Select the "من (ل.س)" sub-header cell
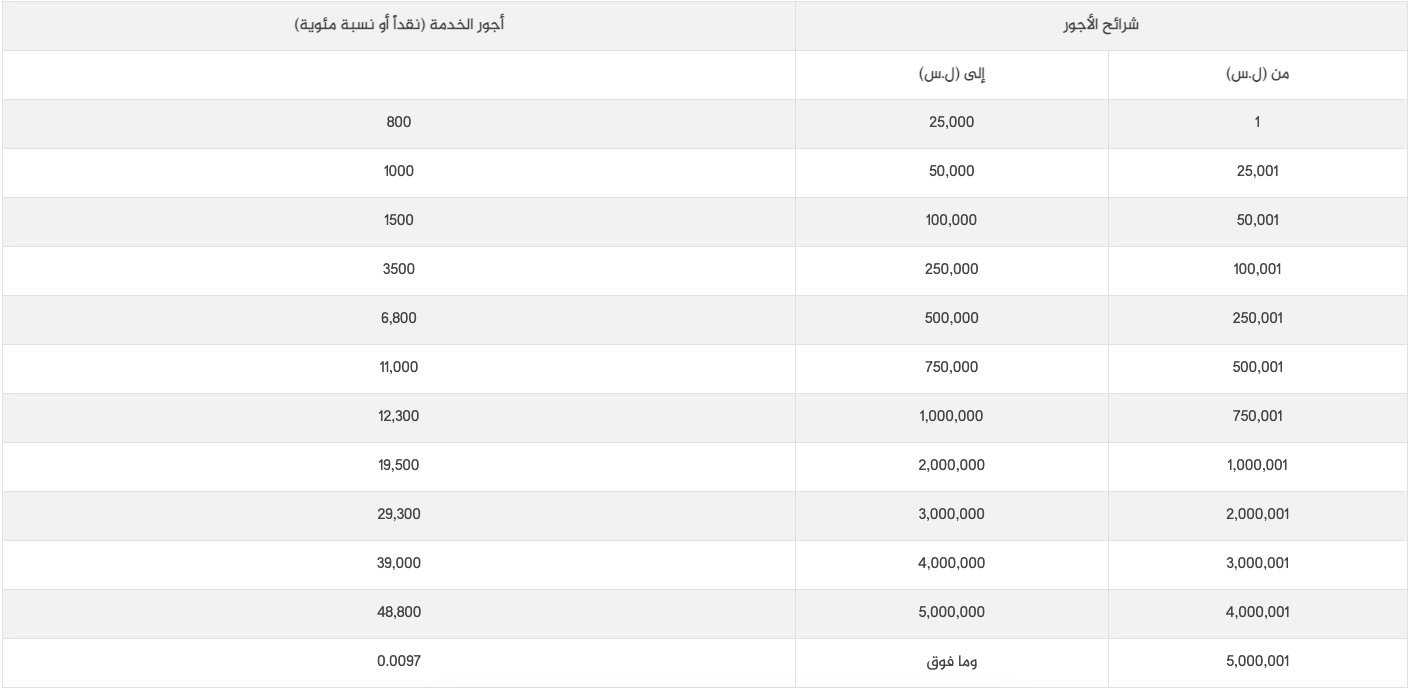Image resolution: width=1408 pixels, height=688 pixels. coord(1257,75)
